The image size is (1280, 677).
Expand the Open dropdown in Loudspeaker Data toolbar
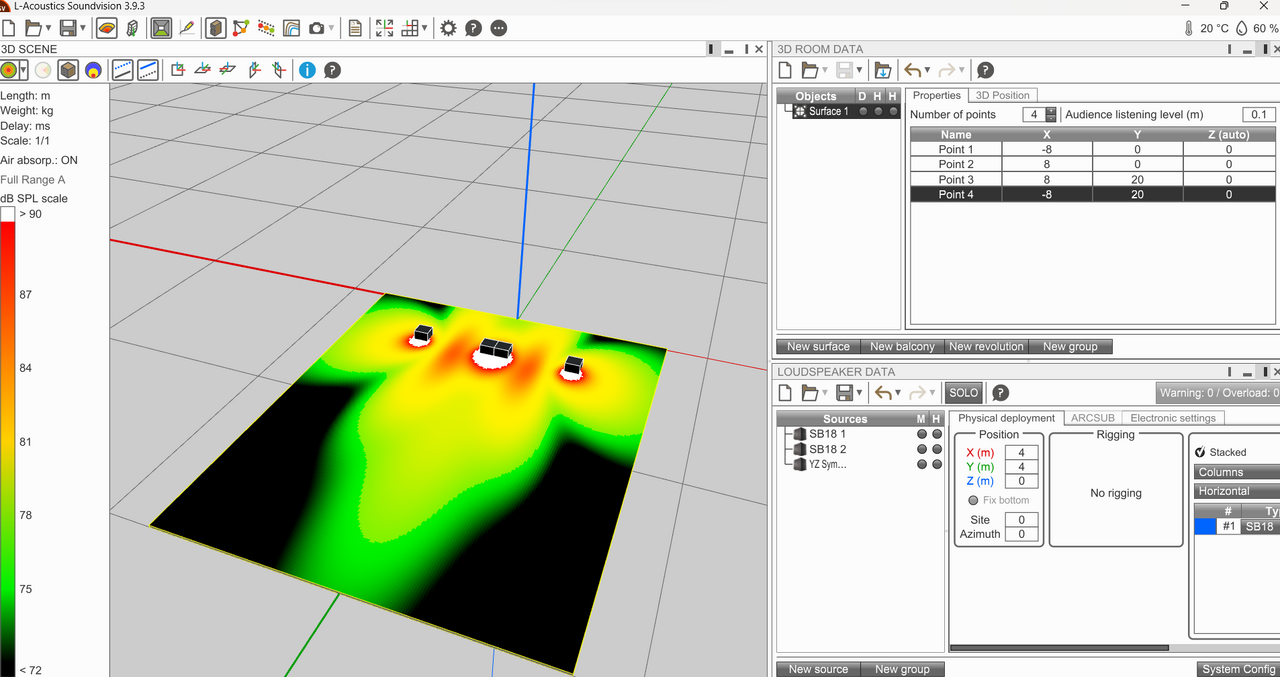click(x=824, y=394)
